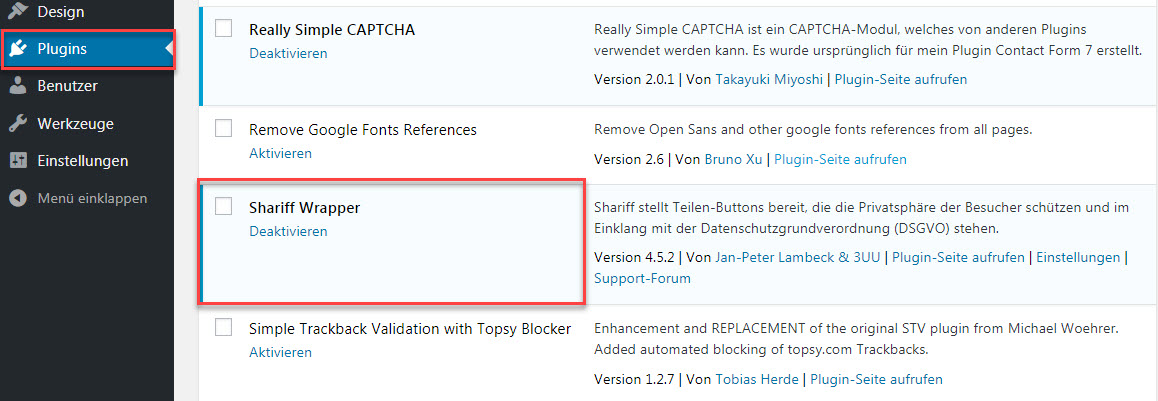Open the Shariff Support-Forum link
This screenshot has width=1158, height=401.
click(642, 278)
